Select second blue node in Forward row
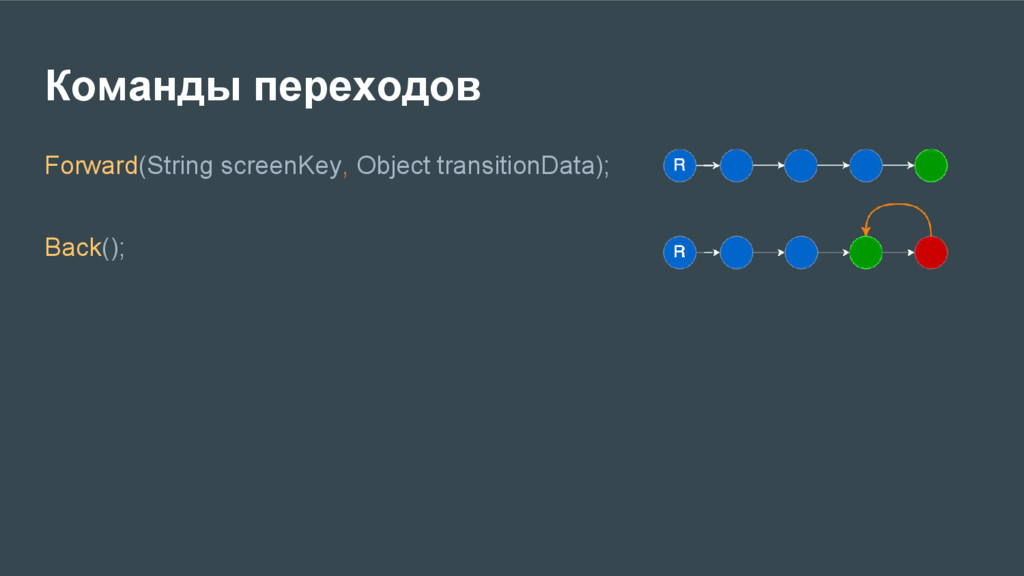This screenshot has width=1024, height=576. tap(736, 165)
